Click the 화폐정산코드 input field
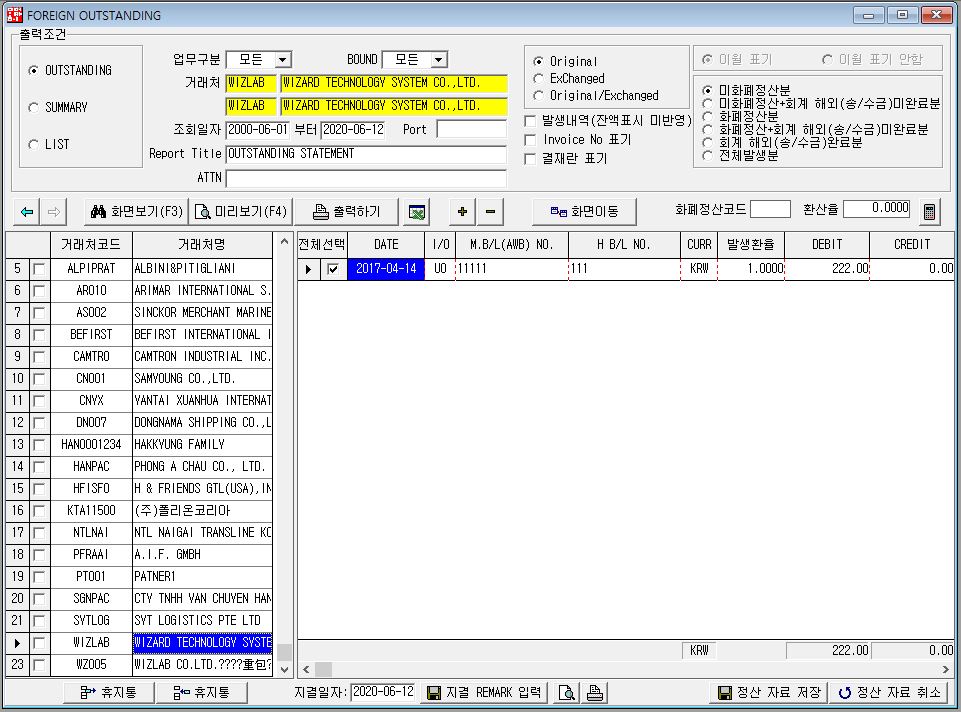The image size is (961, 712). coord(770,209)
